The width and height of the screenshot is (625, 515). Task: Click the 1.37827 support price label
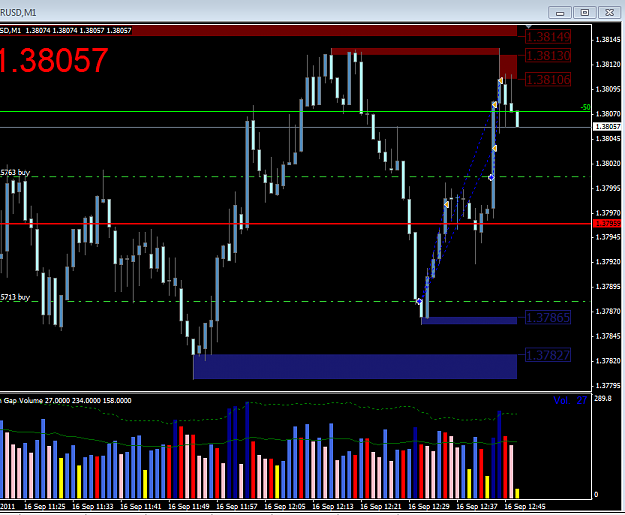548,355
